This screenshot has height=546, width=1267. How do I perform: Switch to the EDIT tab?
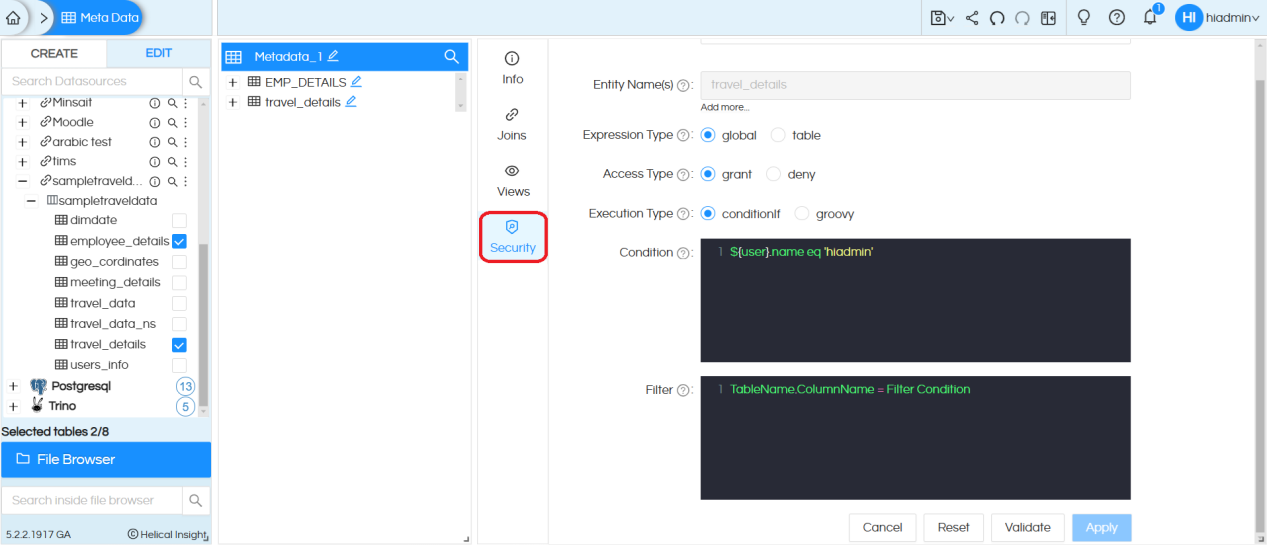point(159,54)
